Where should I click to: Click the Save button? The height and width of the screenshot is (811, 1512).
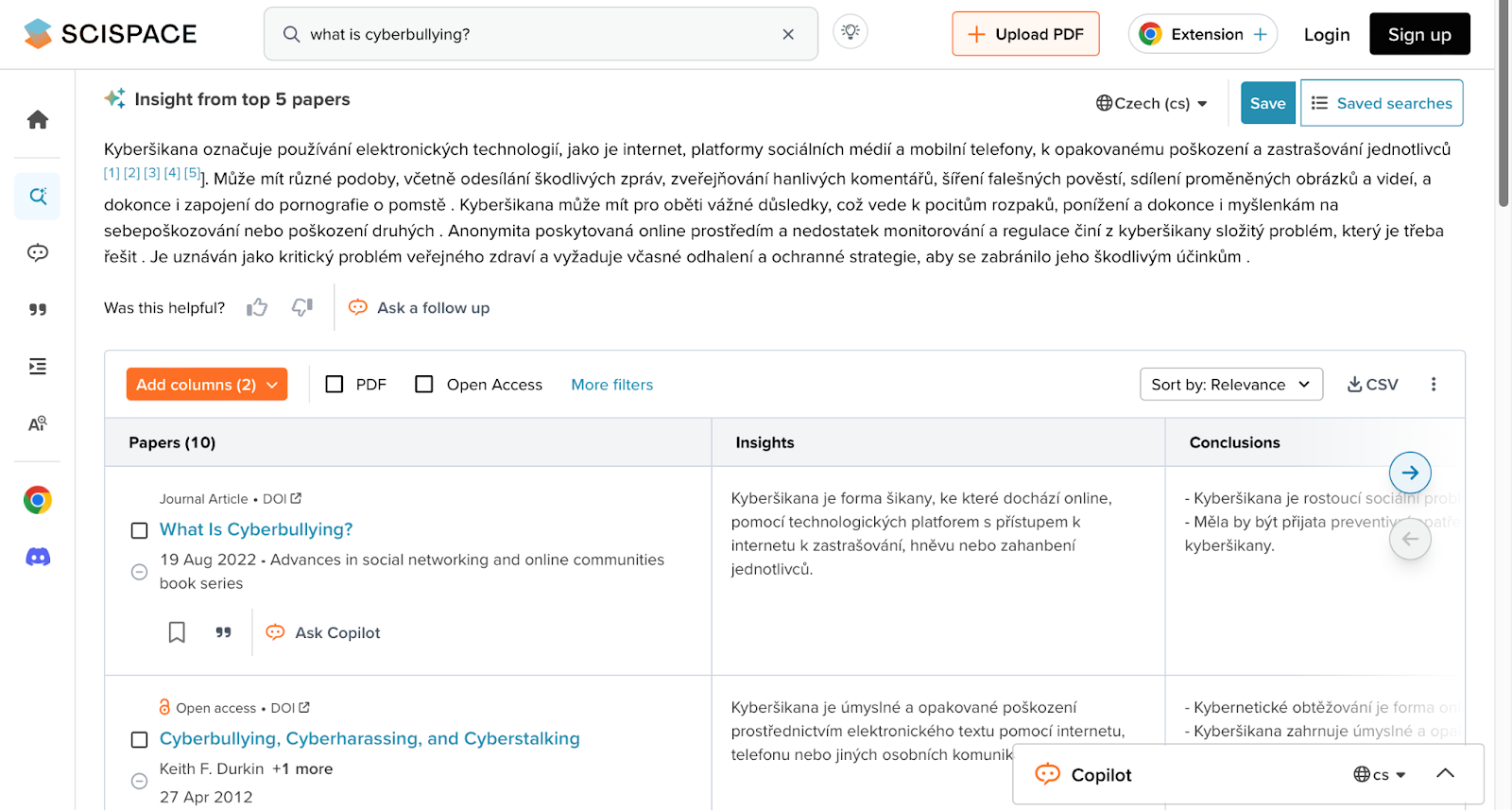[1267, 103]
